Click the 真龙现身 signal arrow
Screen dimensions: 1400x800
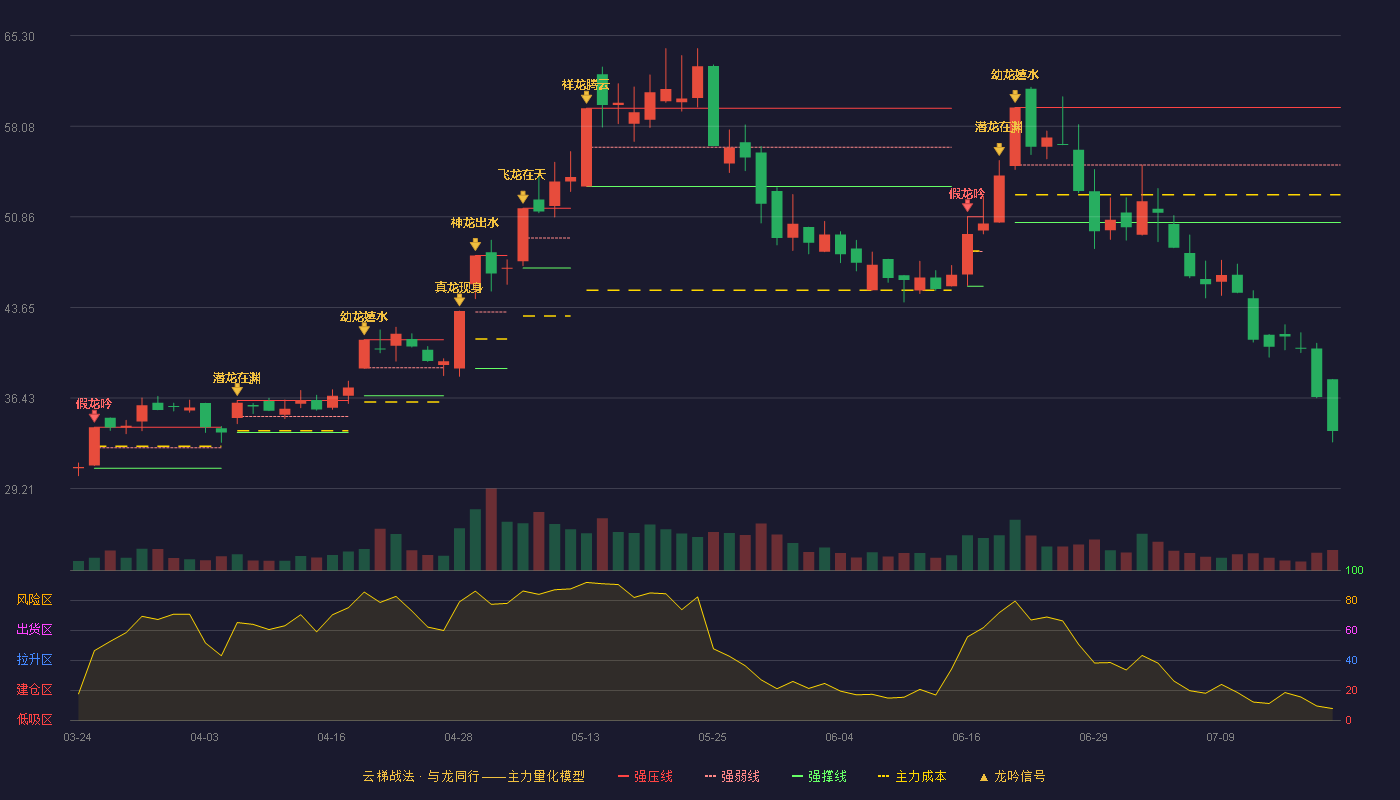[459, 300]
